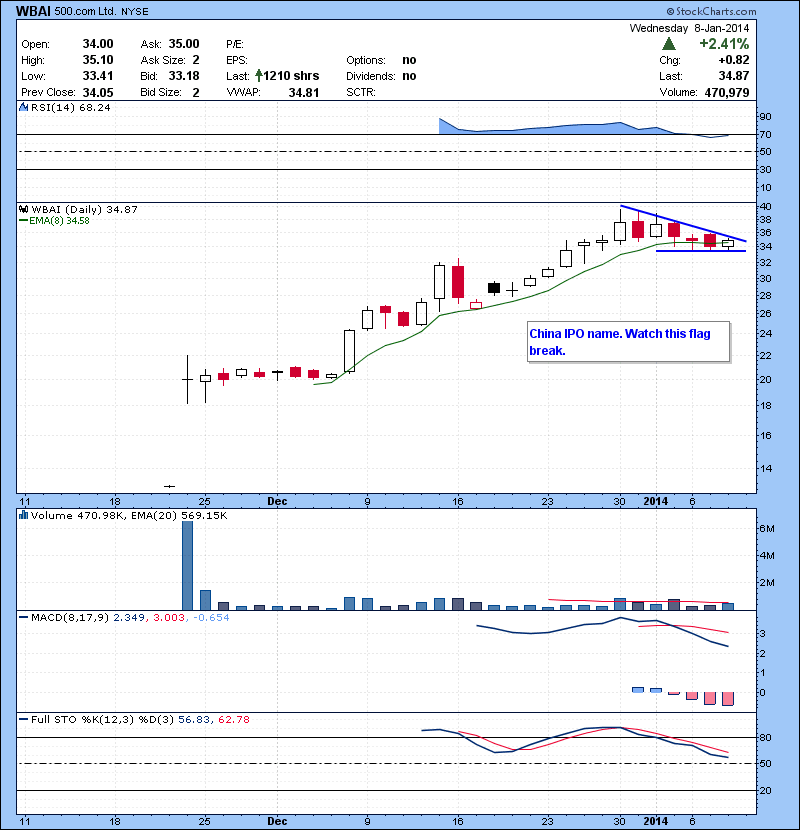Click the Dec label under the price chart

point(277,501)
